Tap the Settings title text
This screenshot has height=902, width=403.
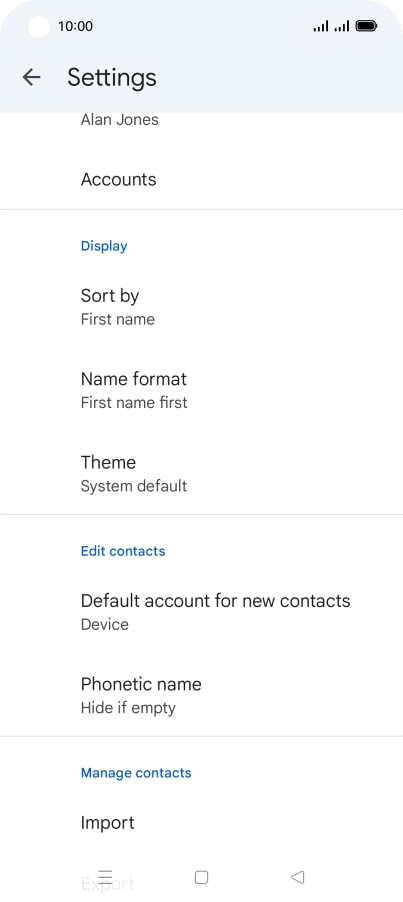[112, 77]
